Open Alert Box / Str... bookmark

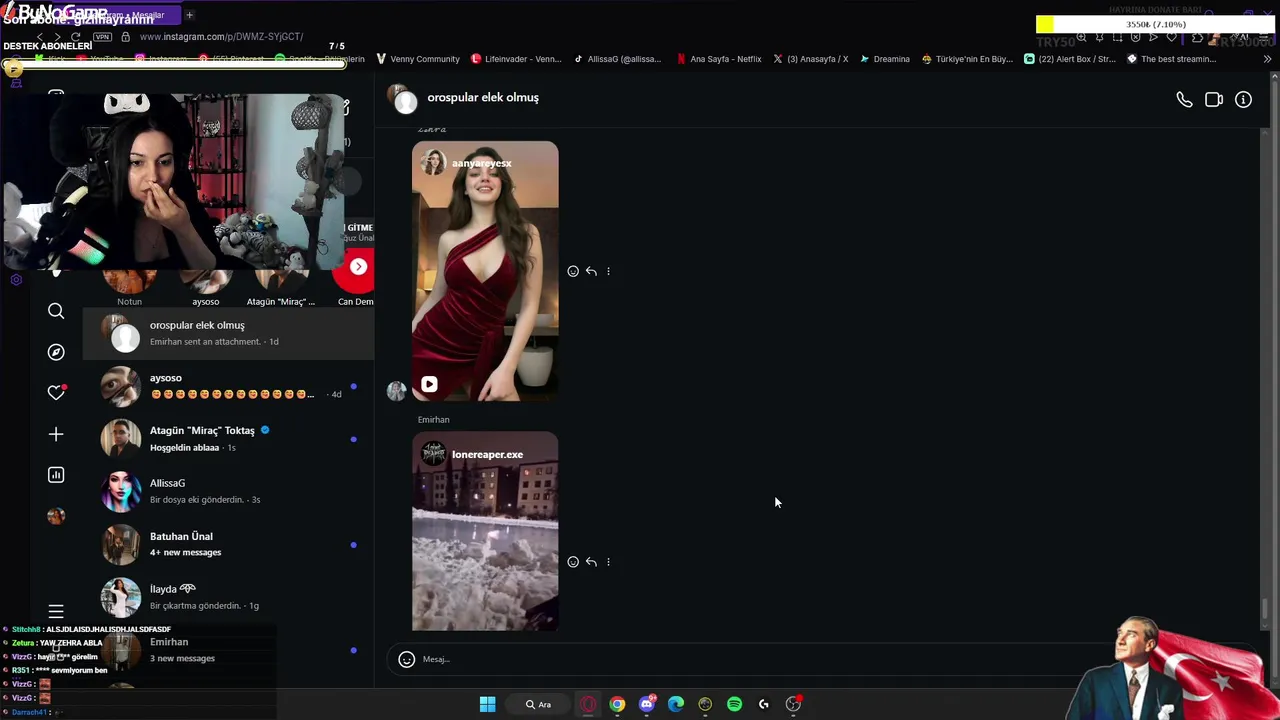tap(1070, 59)
